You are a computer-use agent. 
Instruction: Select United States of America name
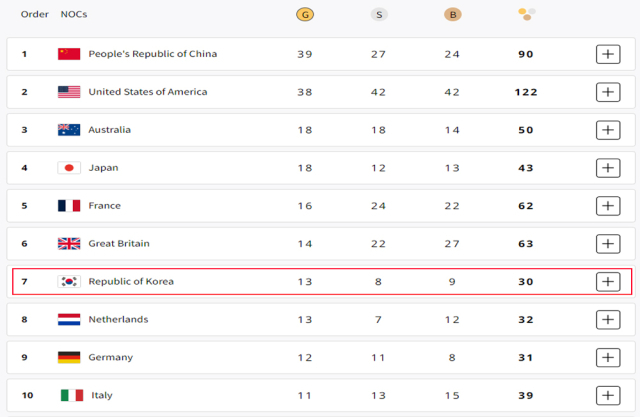point(148,92)
